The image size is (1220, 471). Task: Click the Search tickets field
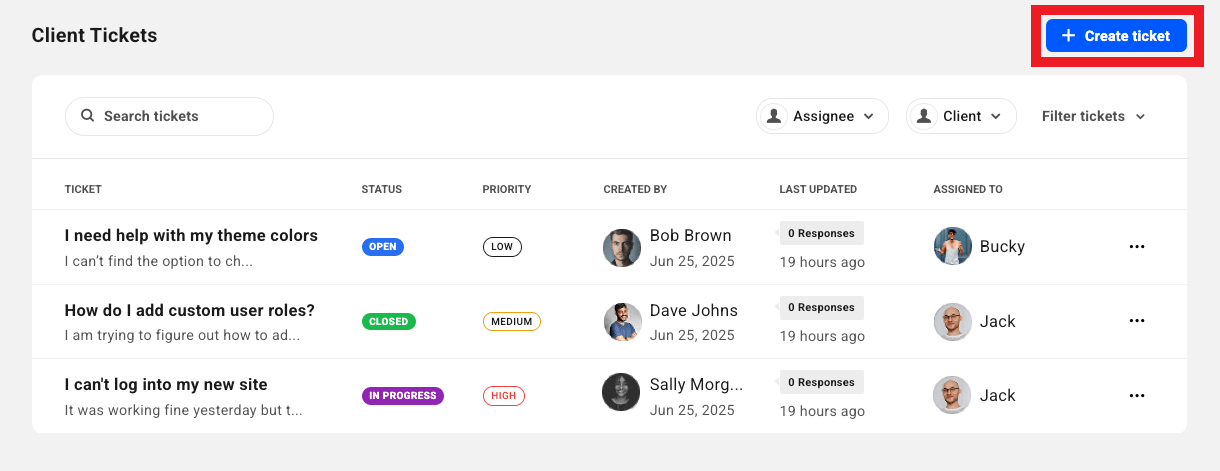[x=169, y=116]
